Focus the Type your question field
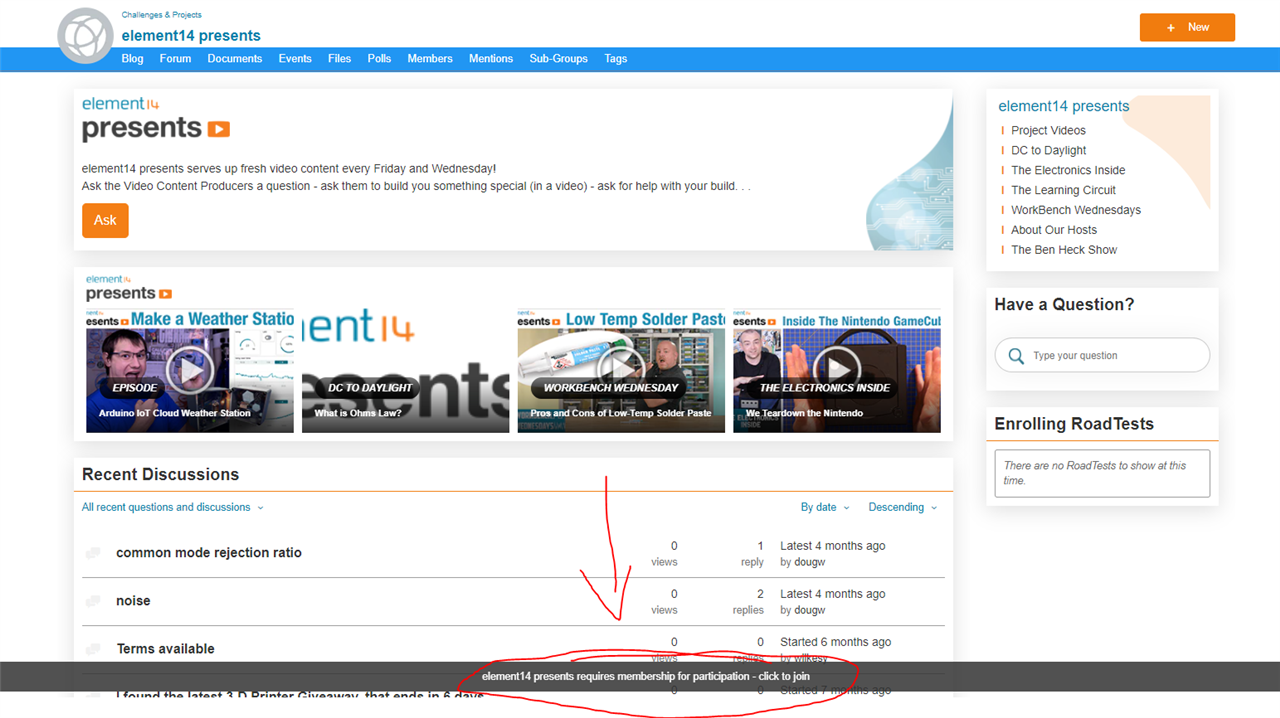This screenshot has width=1280, height=718. 1102,355
